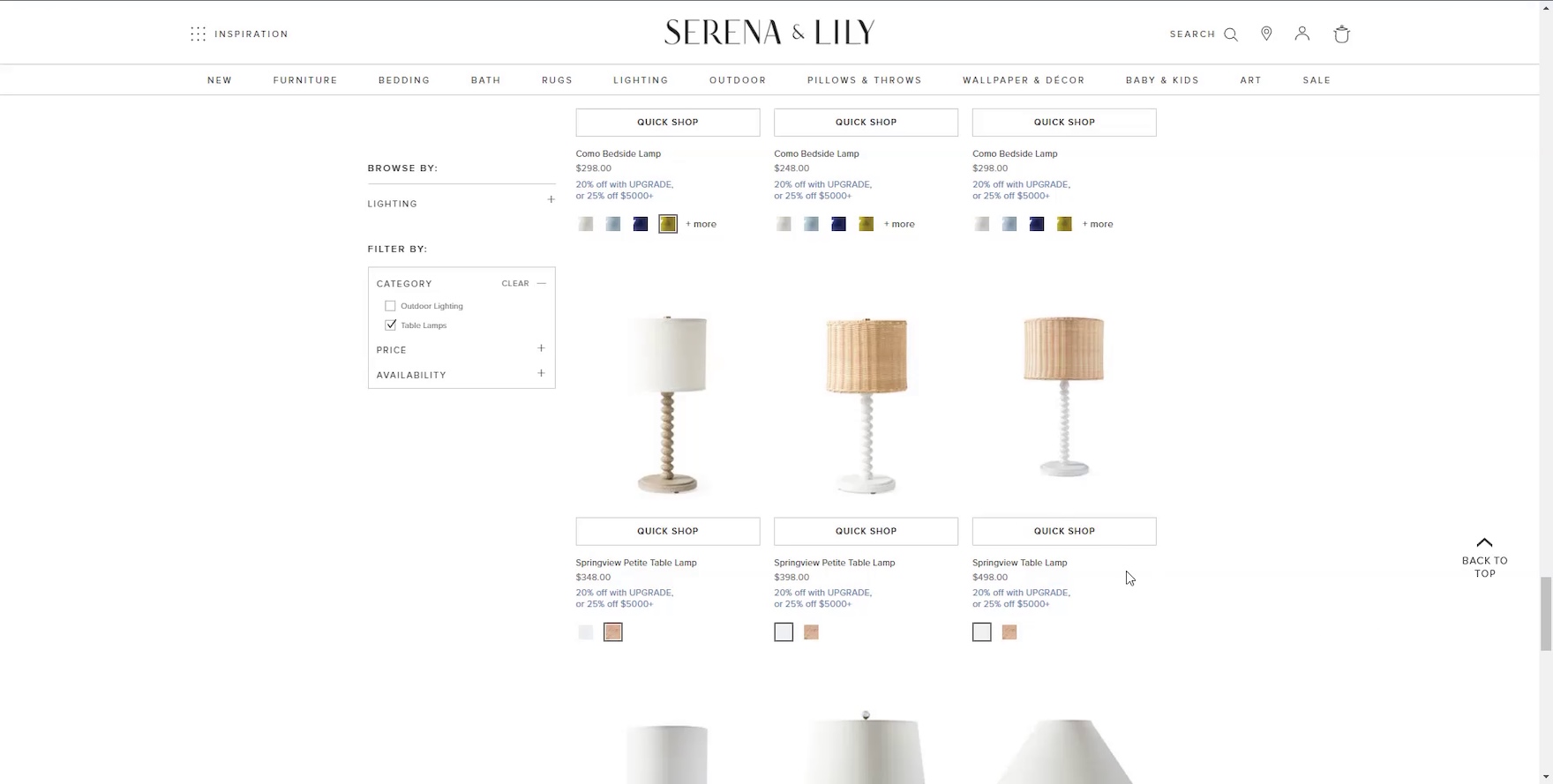Screen dimensions: 1553x784
Task: Open the account profile icon
Action: pos(1302,34)
